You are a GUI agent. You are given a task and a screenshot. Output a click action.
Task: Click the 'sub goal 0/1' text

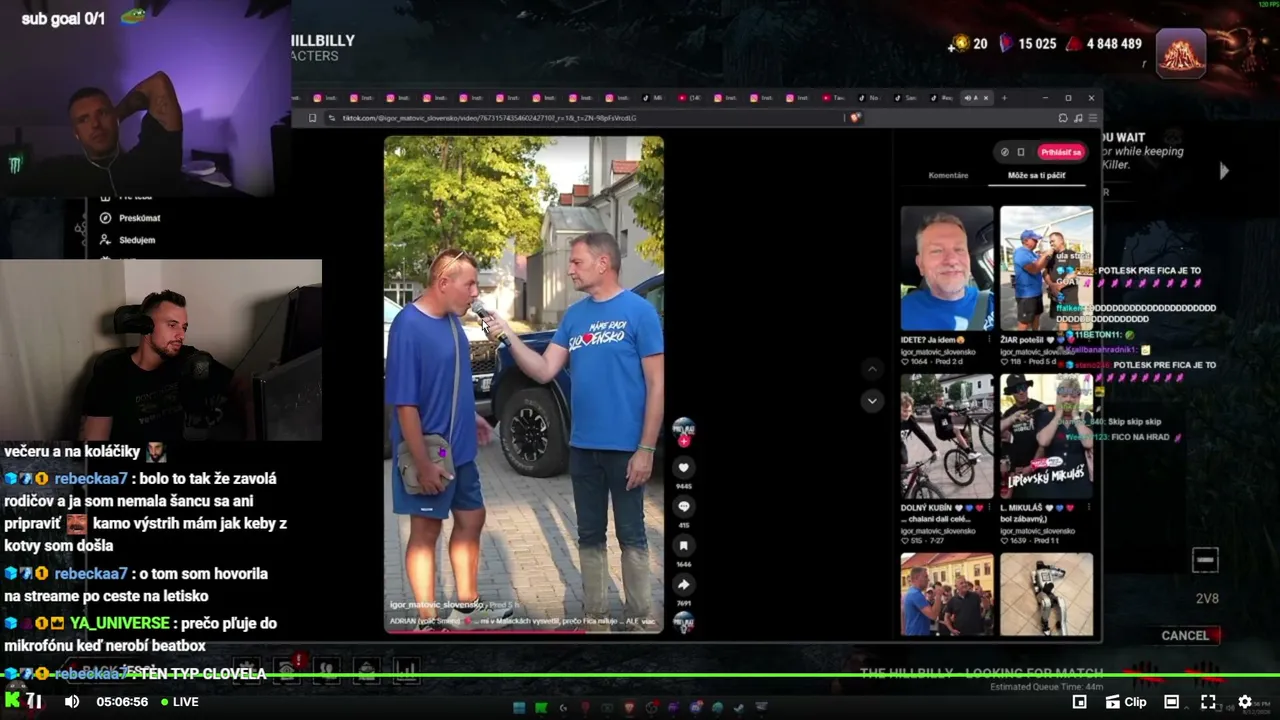pyautogui.click(x=63, y=19)
